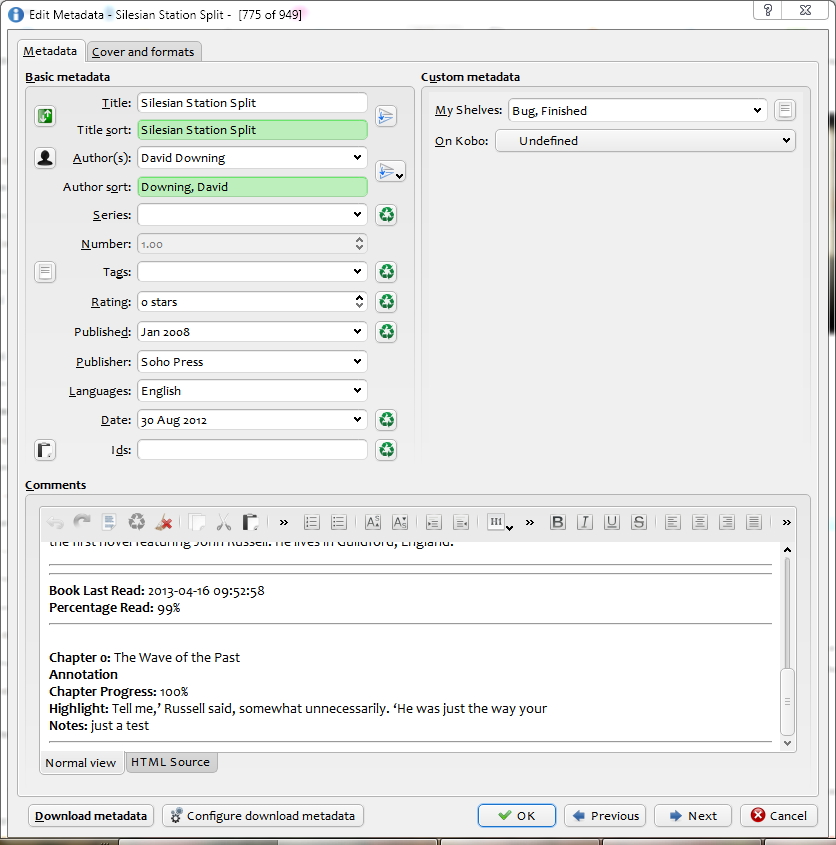Viewport: 836px width, 845px height.
Task: Click the swap title and author icon
Action: coord(45,116)
